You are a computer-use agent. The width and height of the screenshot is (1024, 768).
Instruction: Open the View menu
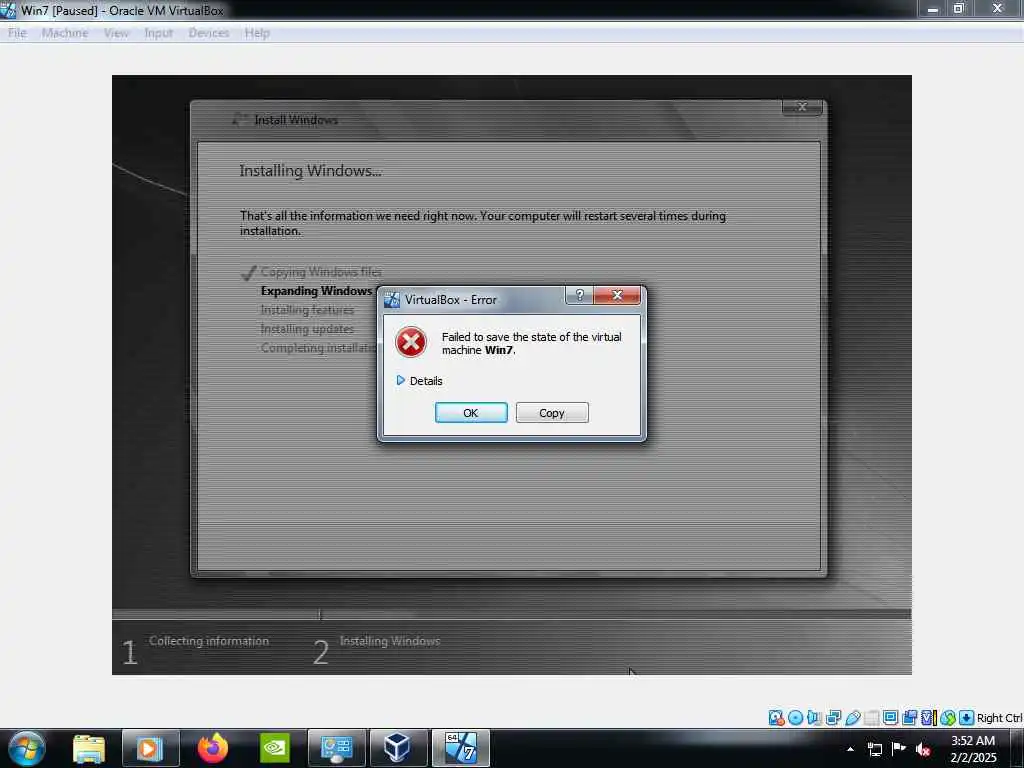[x=116, y=33]
